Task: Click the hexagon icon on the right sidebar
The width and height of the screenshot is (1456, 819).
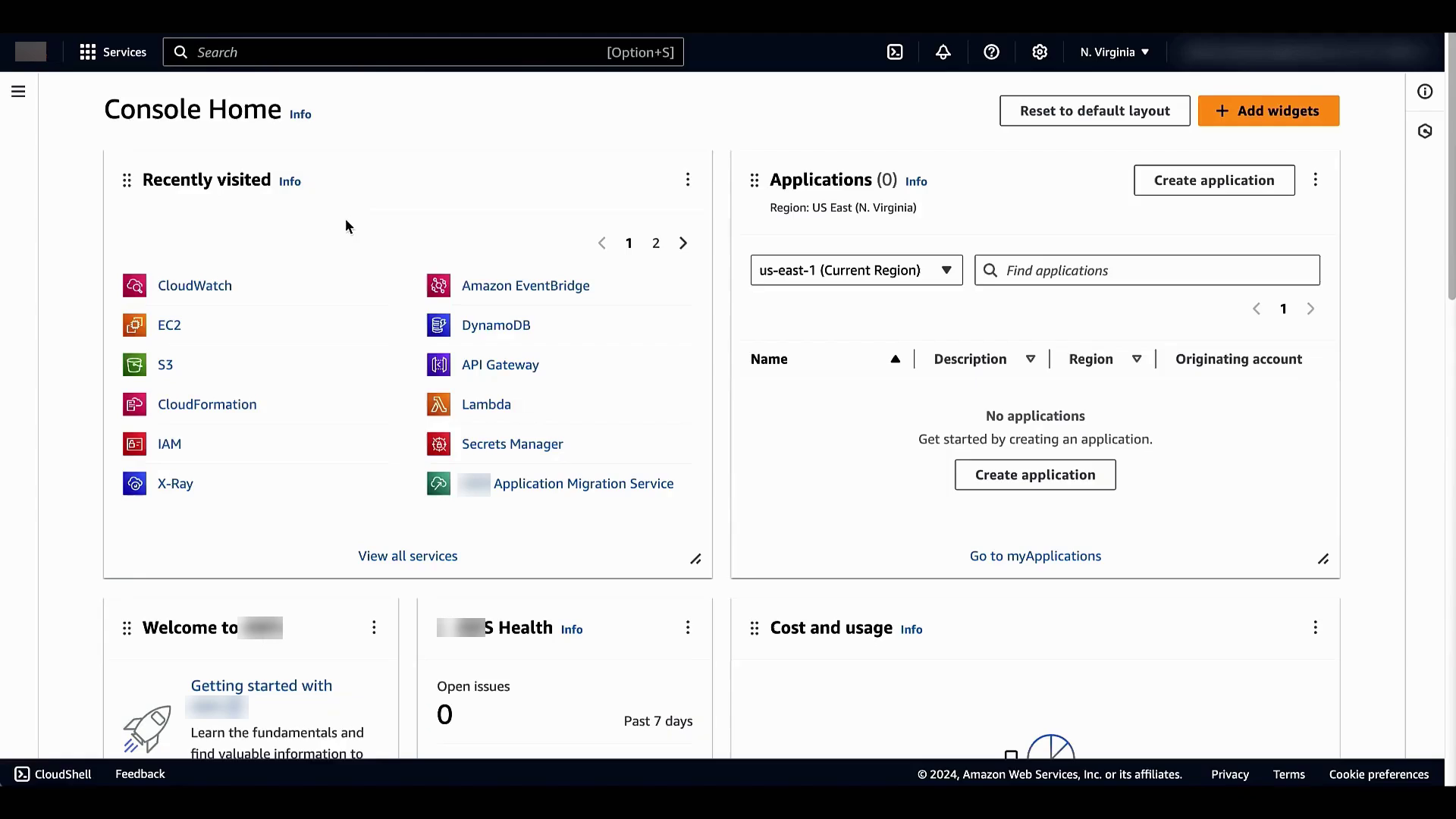Action: coord(1425,131)
